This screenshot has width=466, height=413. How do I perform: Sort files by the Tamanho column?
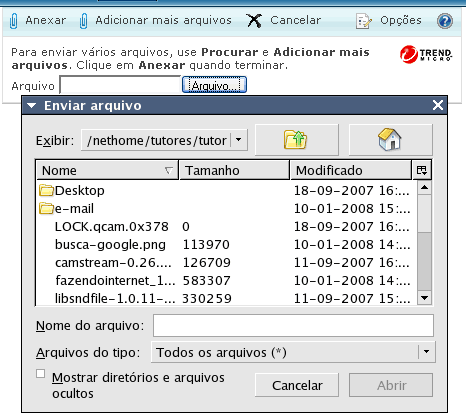point(234,170)
